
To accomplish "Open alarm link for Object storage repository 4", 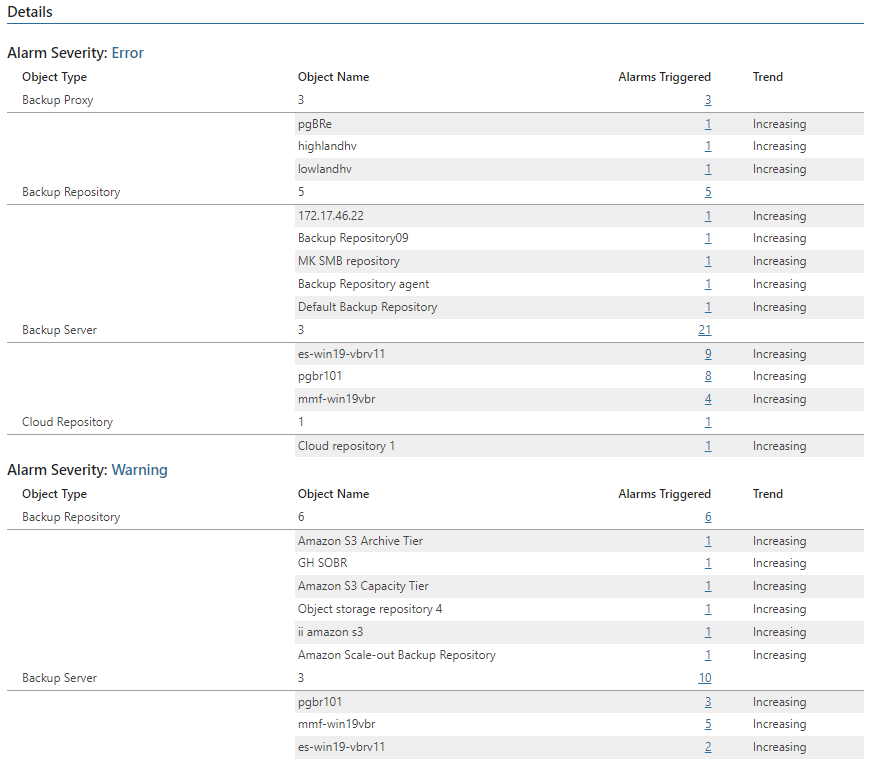I will (708, 610).
